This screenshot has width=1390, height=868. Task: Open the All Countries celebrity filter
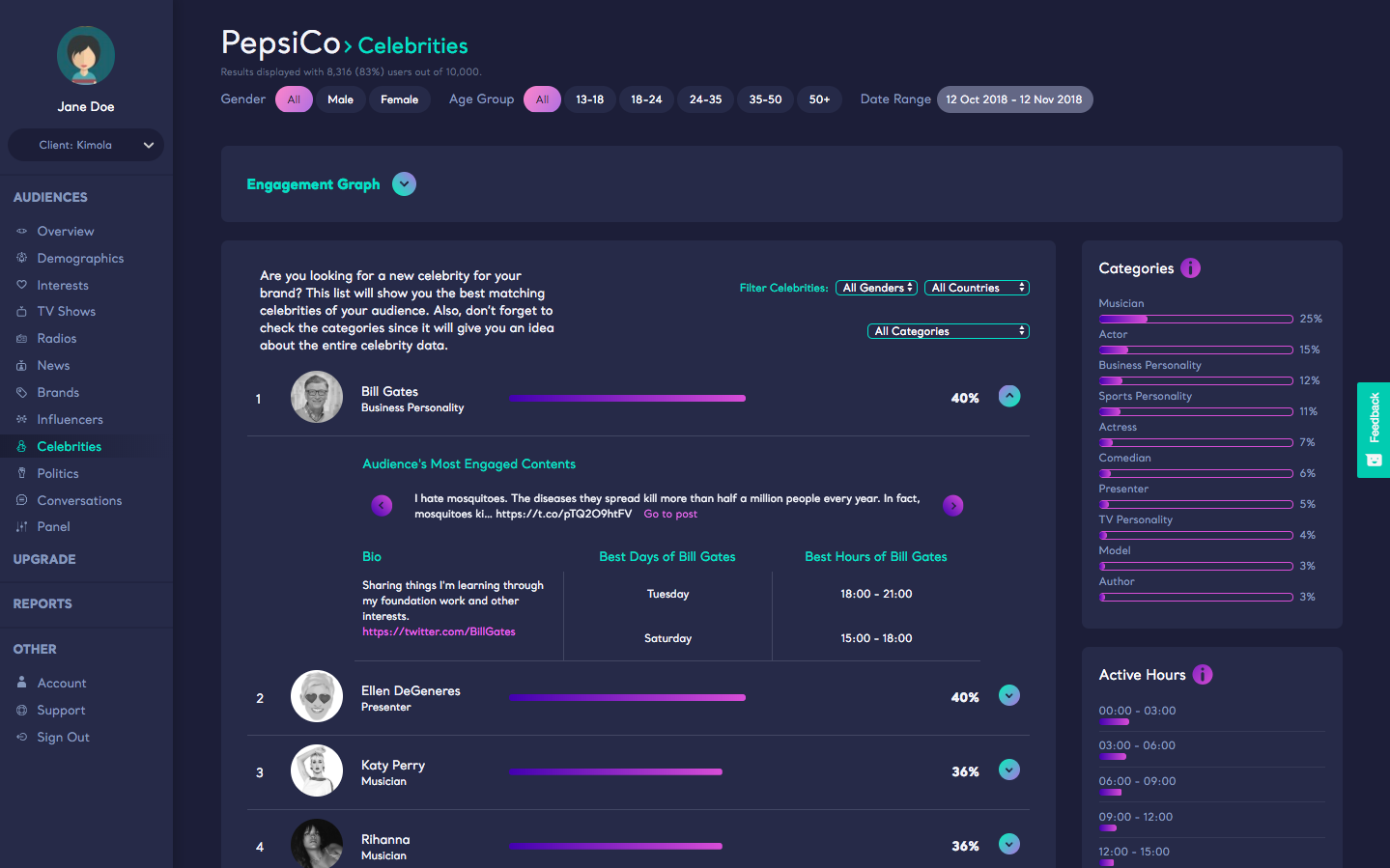point(977,288)
